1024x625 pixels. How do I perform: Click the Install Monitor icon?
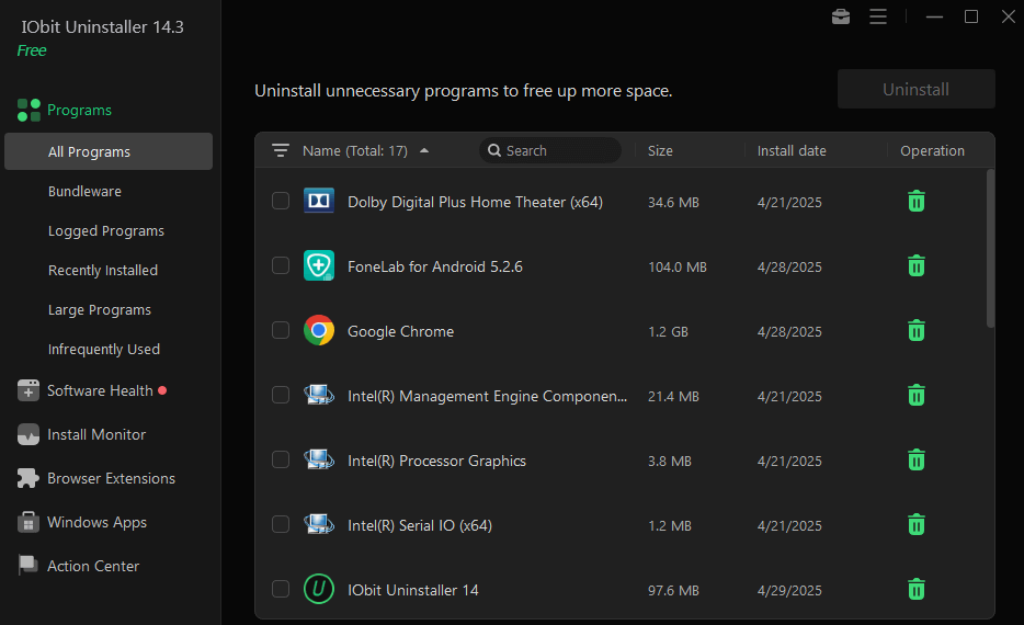[28, 434]
